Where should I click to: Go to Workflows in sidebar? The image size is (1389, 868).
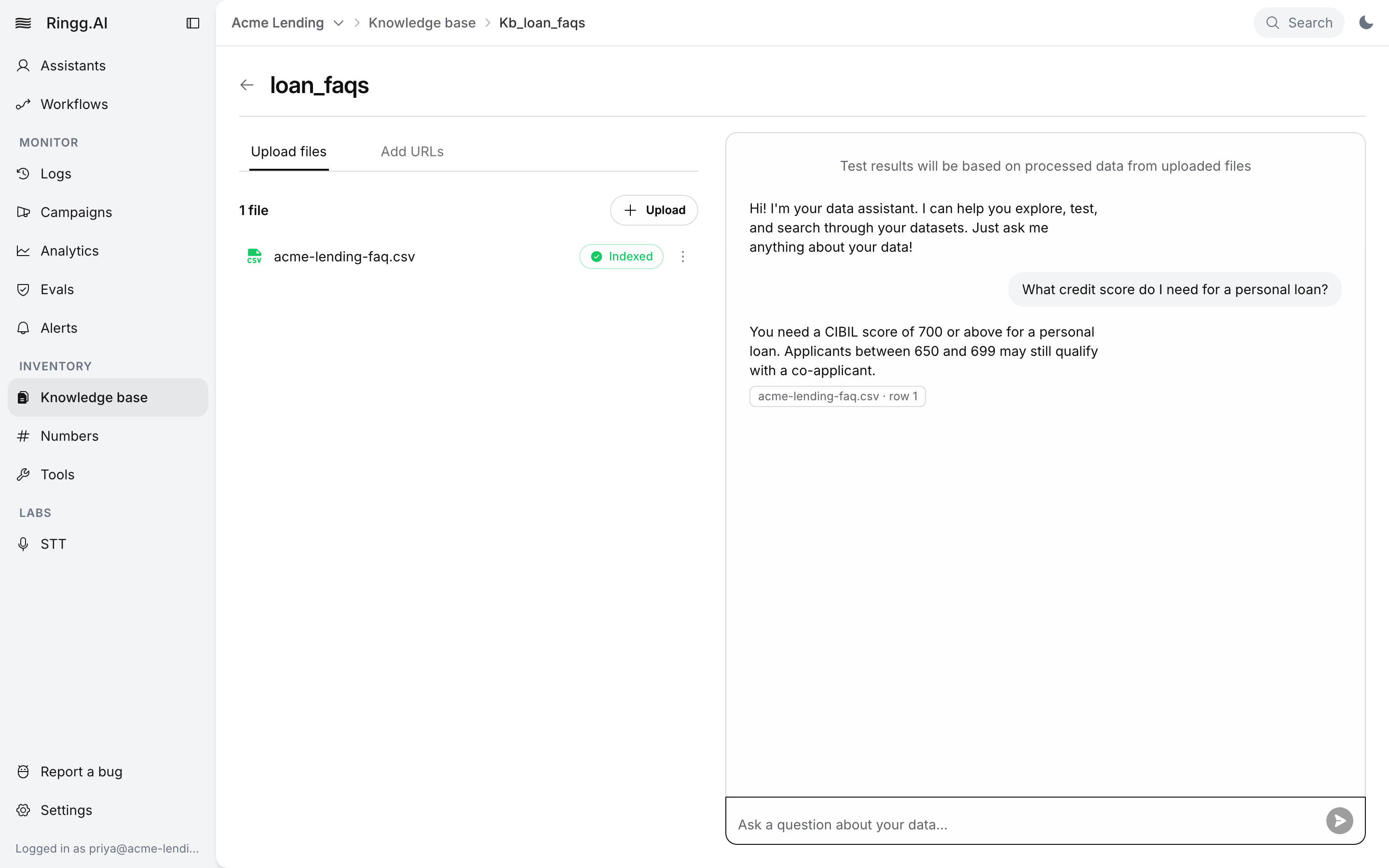108,104
